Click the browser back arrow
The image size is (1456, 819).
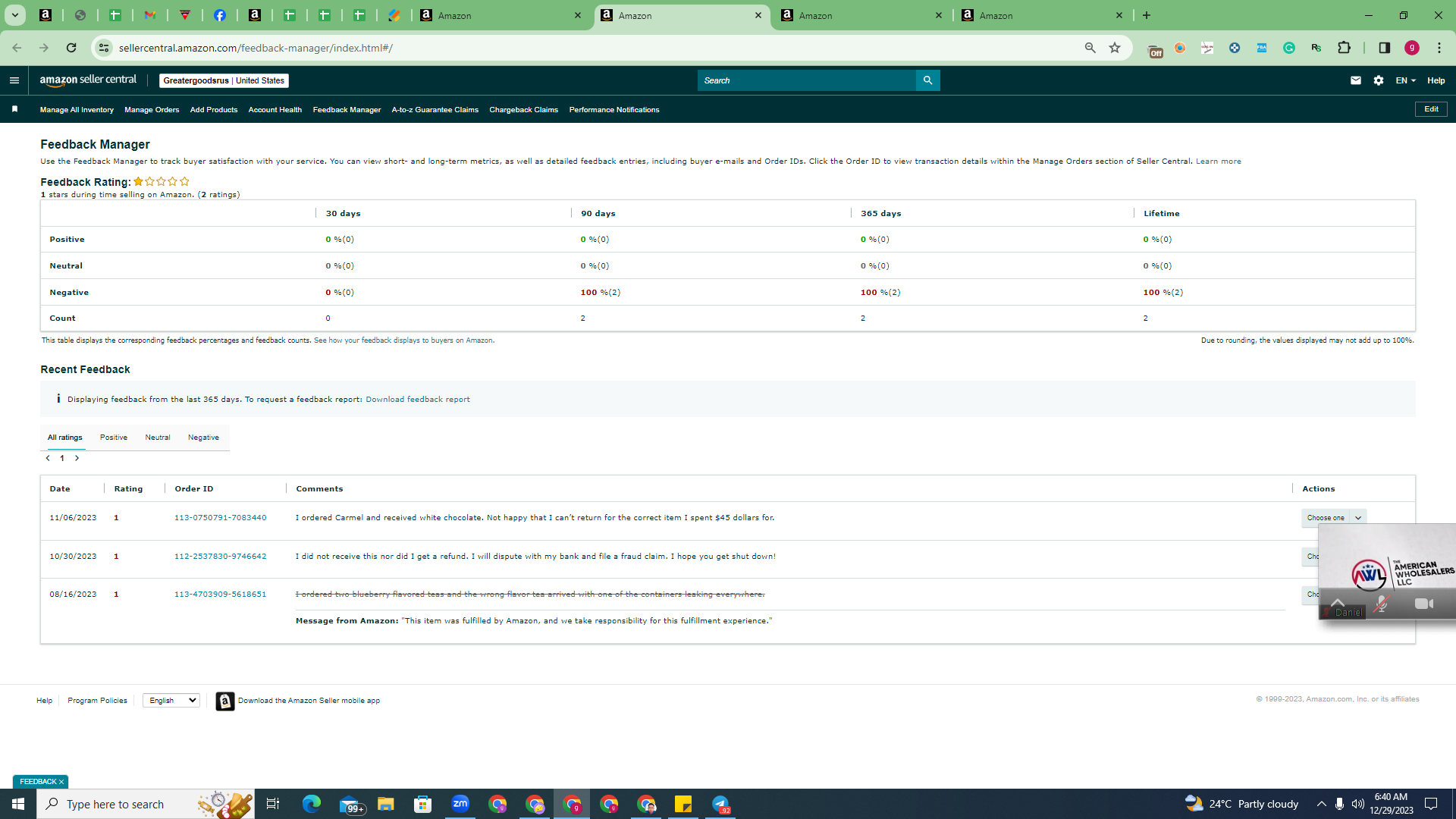pos(17,48)
